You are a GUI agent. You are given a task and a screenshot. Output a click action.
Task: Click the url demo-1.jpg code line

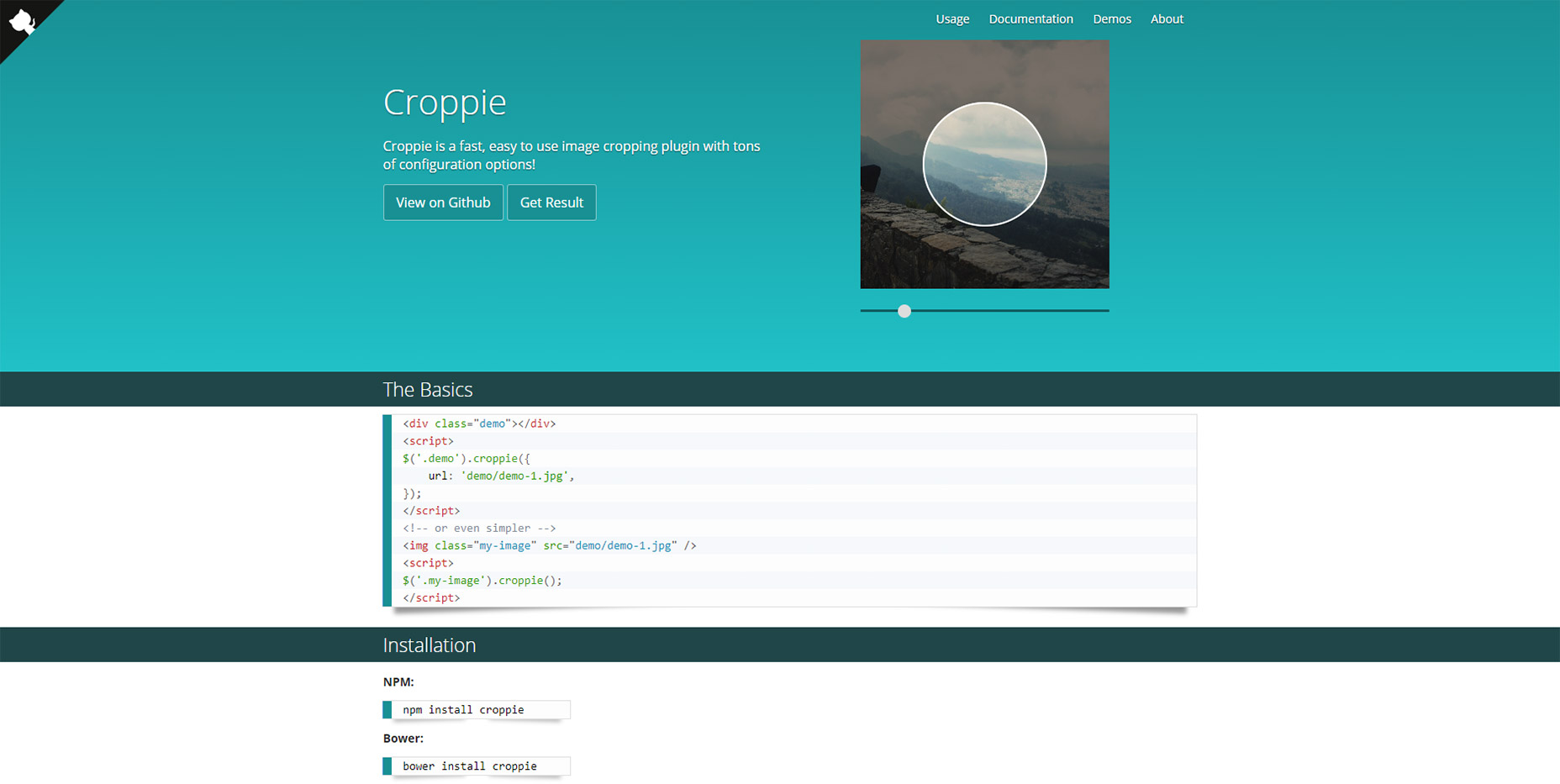point(501,476)
